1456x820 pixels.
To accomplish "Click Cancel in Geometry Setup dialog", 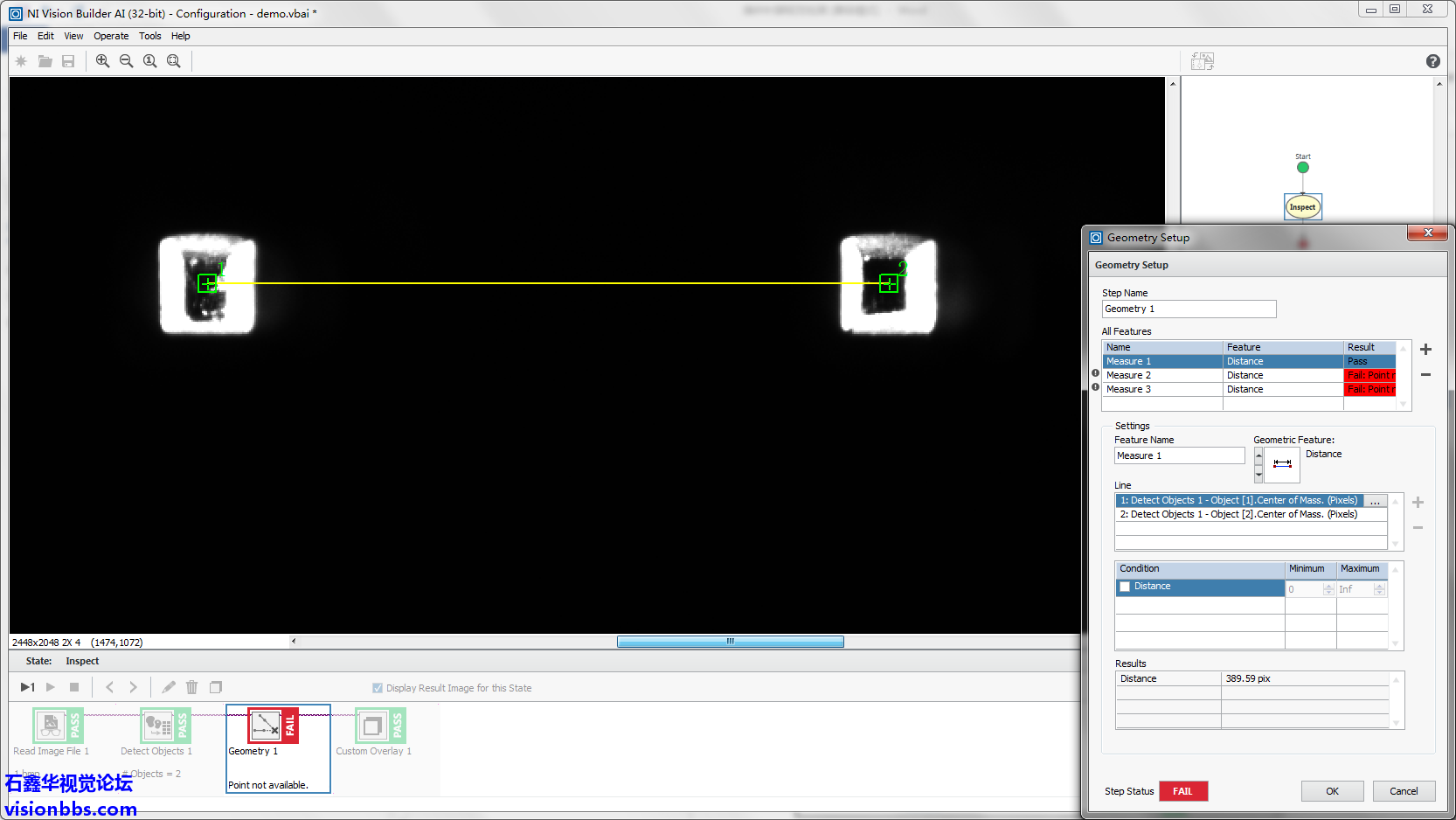I will (1403, 791).
